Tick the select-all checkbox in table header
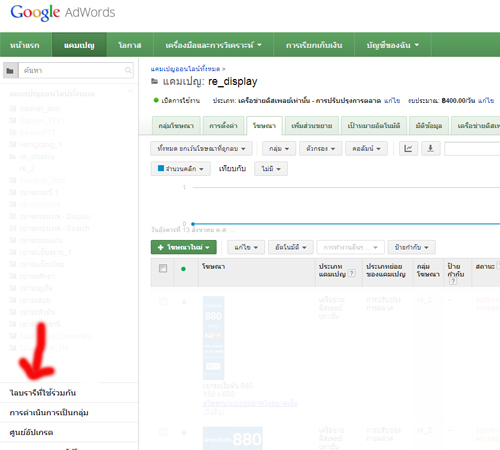Image resolution: width=500 pixels, height=450 pixels. (163, 268)
